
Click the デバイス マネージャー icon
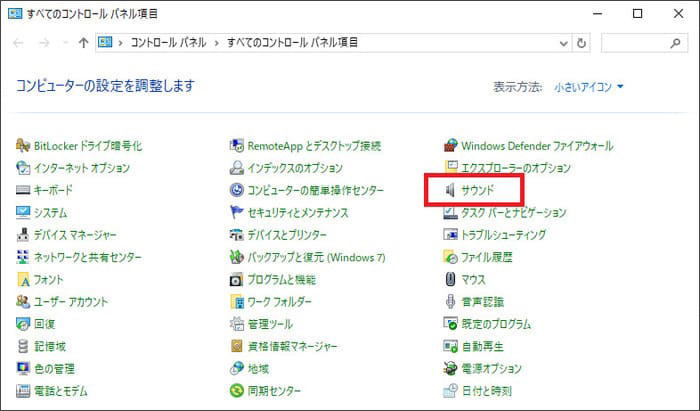23,235
